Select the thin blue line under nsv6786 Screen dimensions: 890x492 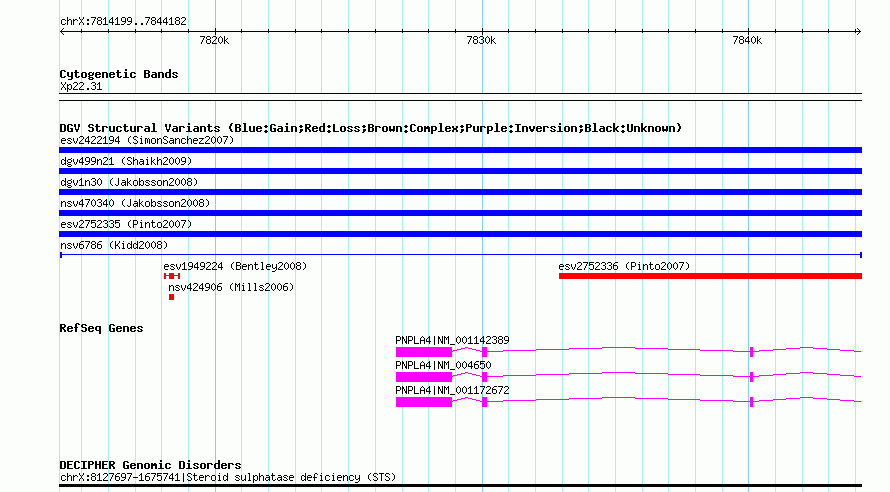pyautogui.click(x=460, y=255)
